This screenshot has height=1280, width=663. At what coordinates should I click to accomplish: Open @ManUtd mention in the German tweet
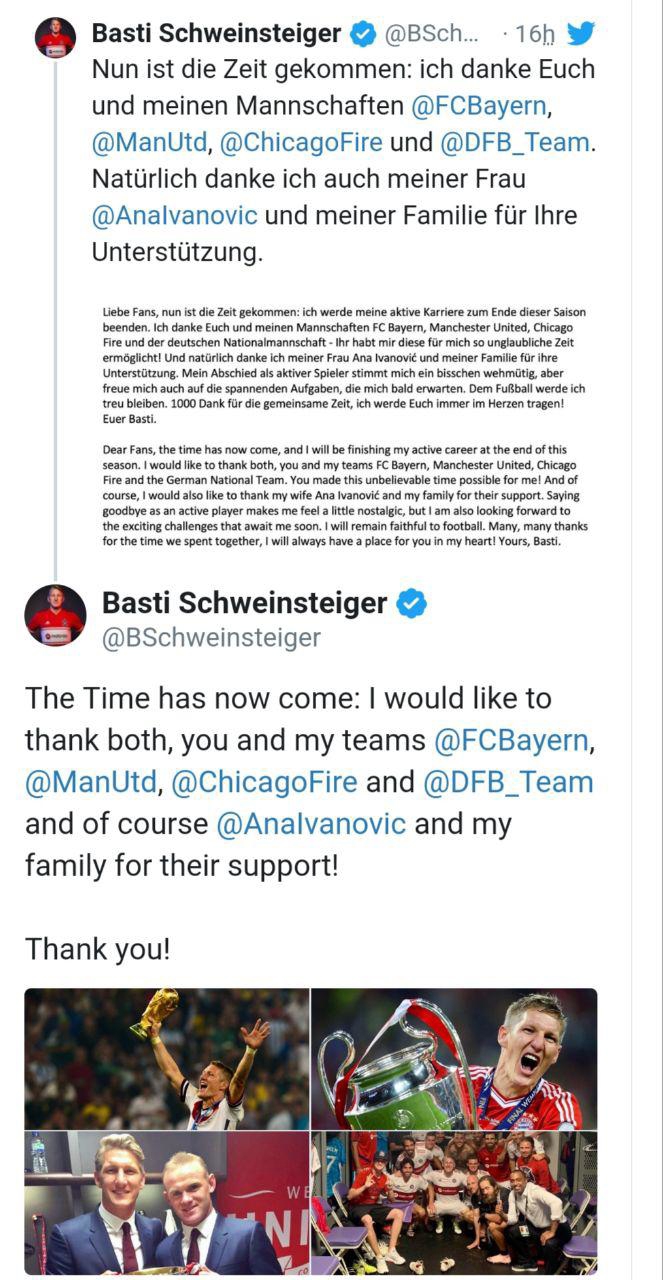pyautogui.click(x=149, y=142)
